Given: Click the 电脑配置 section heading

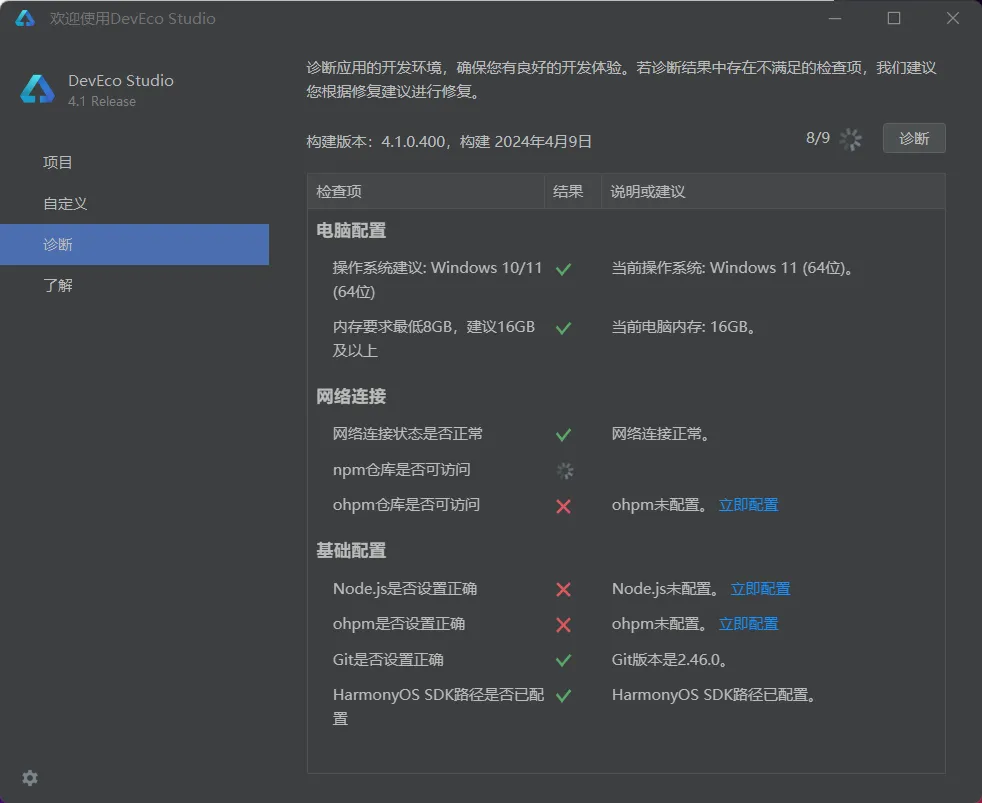Looking at the screenshot, I should click(351, 231).
